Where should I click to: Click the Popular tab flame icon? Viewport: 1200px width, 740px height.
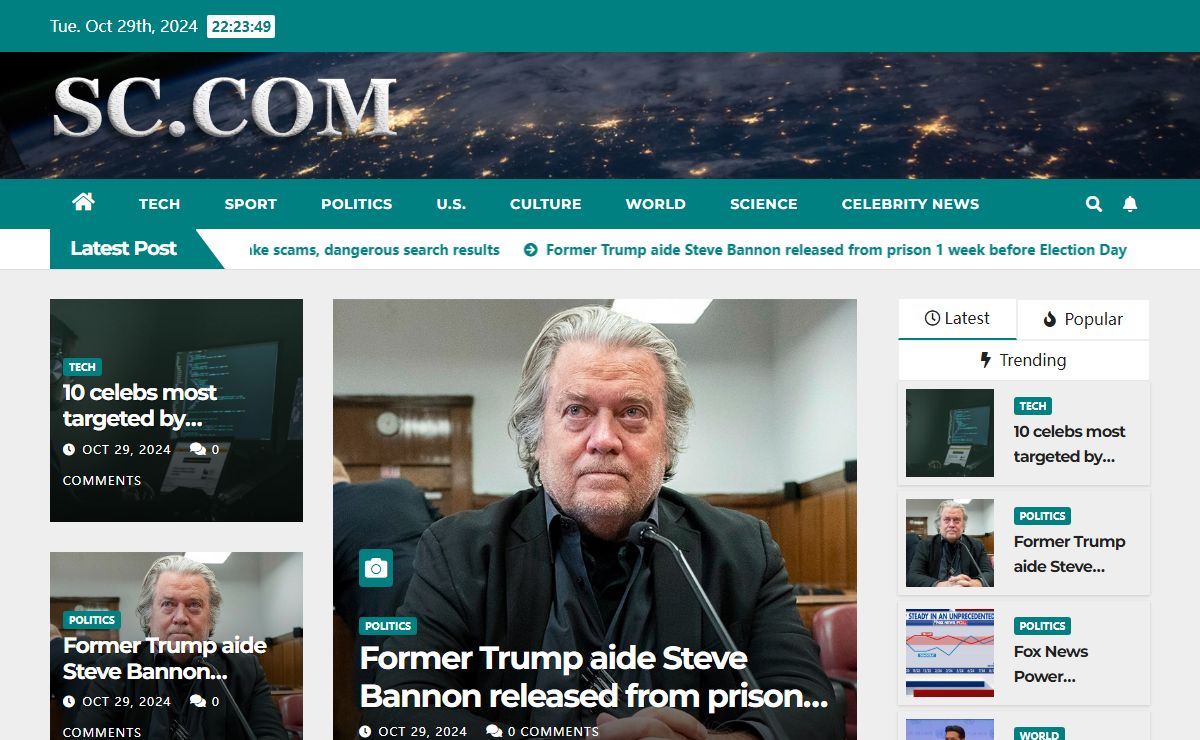click(1049, 319)
